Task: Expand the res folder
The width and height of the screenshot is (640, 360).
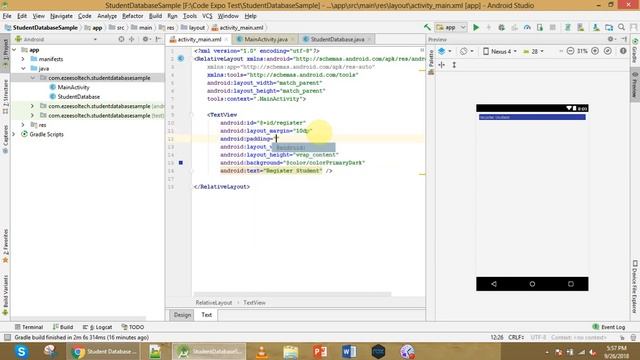Action: tap(23, 125)
